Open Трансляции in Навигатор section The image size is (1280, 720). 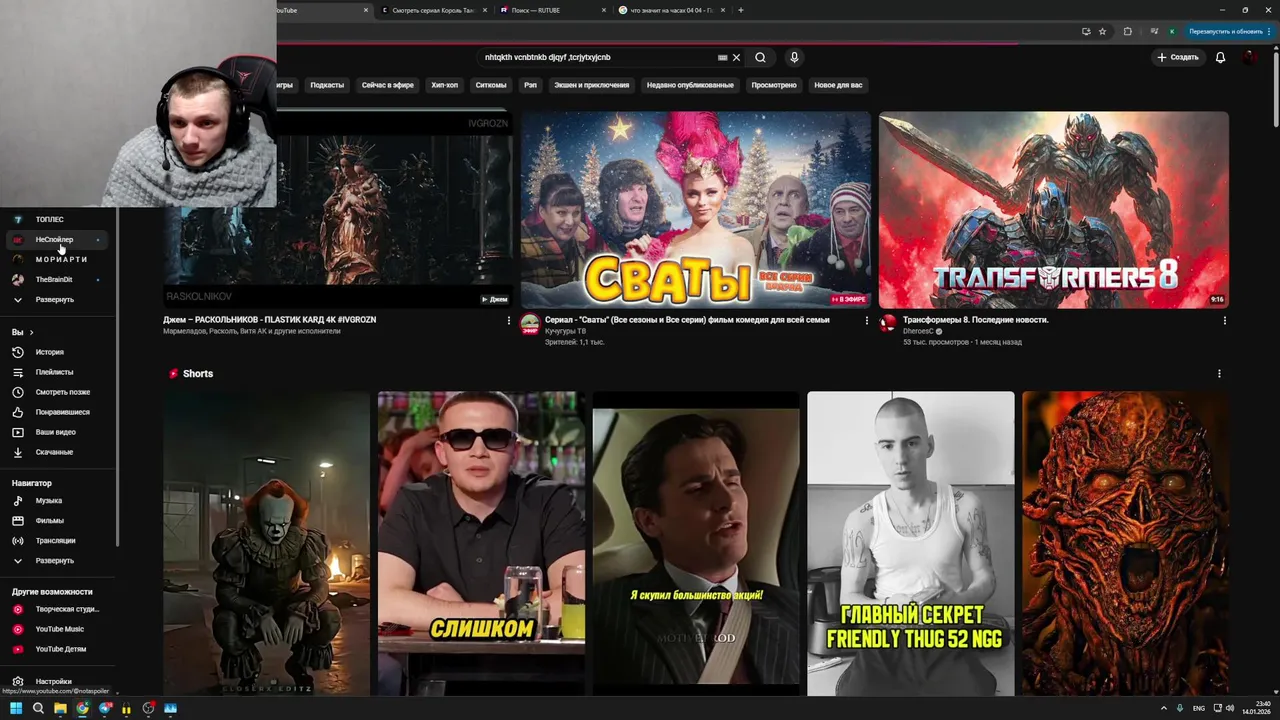point(58,540)
